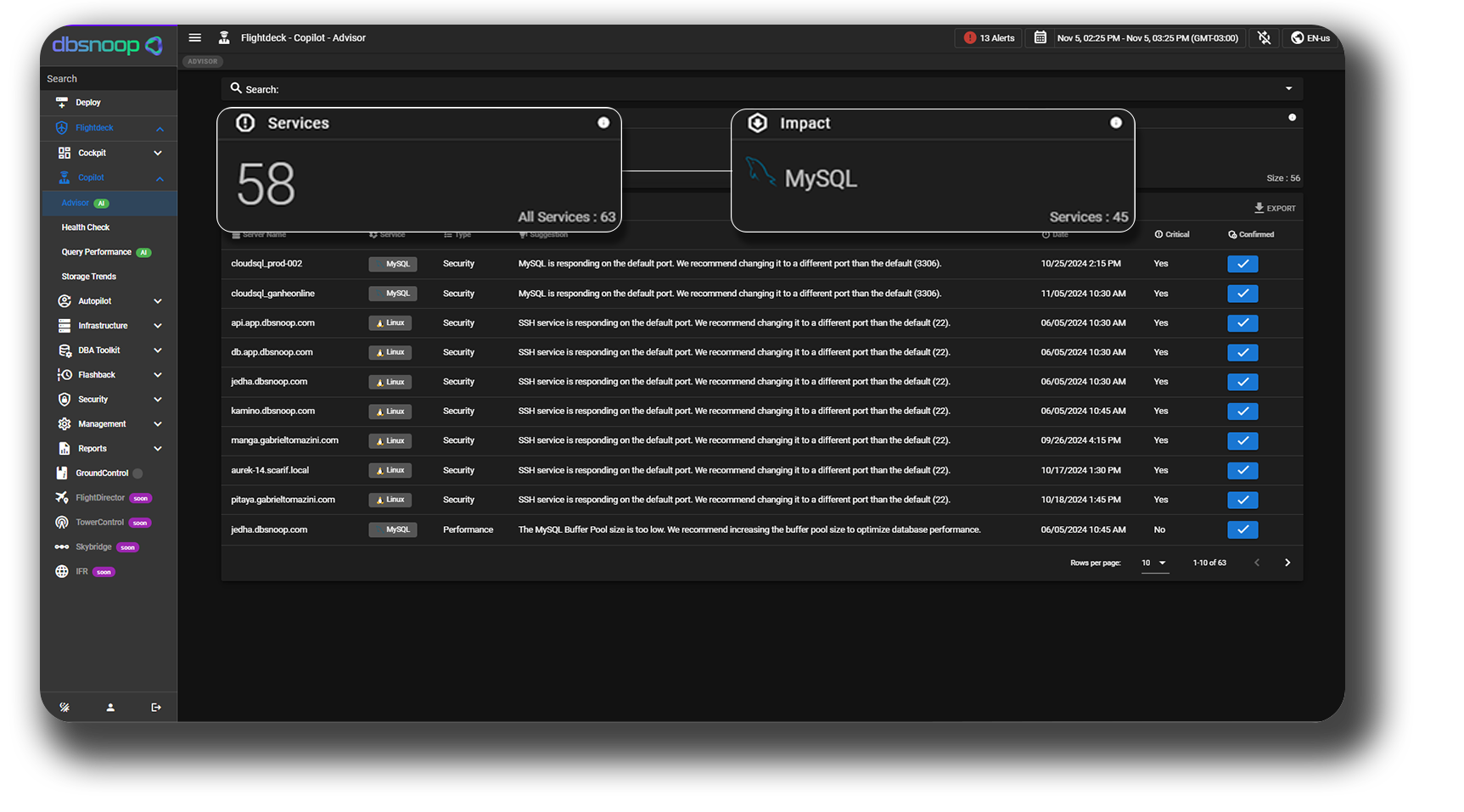
Task: Click server name pitaya.gabrieltomazini.com
Action: pos(283,500)
